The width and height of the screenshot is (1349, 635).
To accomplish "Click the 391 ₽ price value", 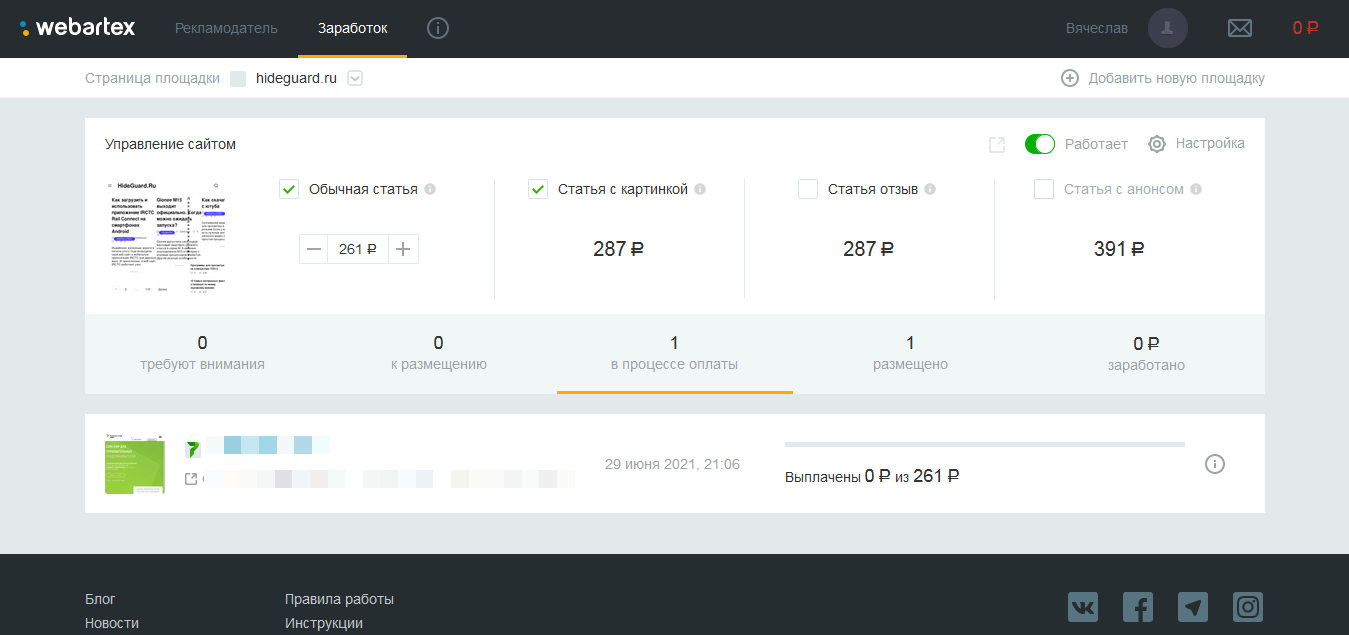I will point(1119,249).
